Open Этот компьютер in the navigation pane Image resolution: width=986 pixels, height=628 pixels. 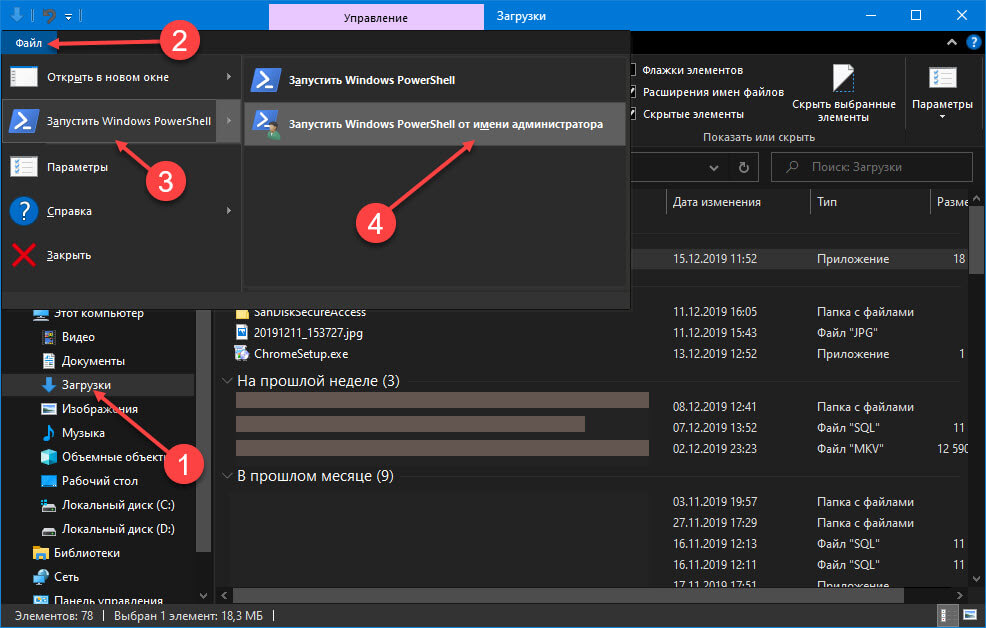(99, 313)
